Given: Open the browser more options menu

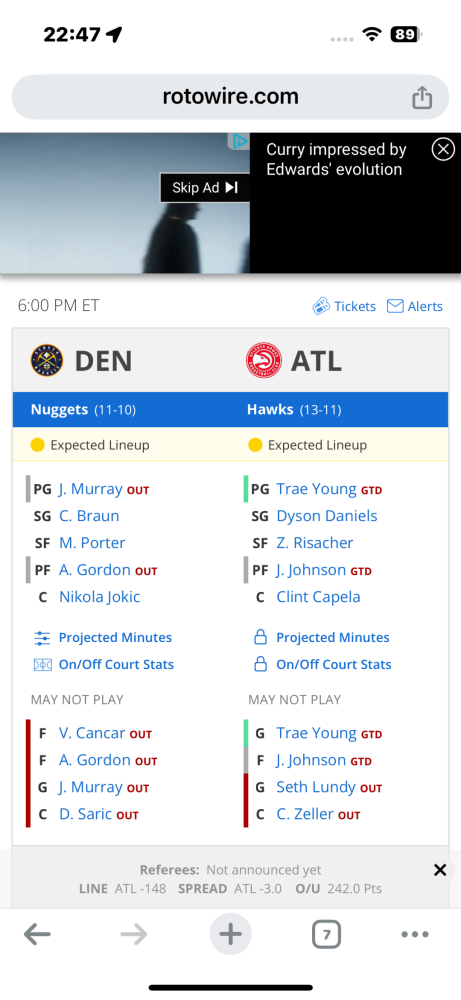Looking at the screenshot, I should [415, 935].
